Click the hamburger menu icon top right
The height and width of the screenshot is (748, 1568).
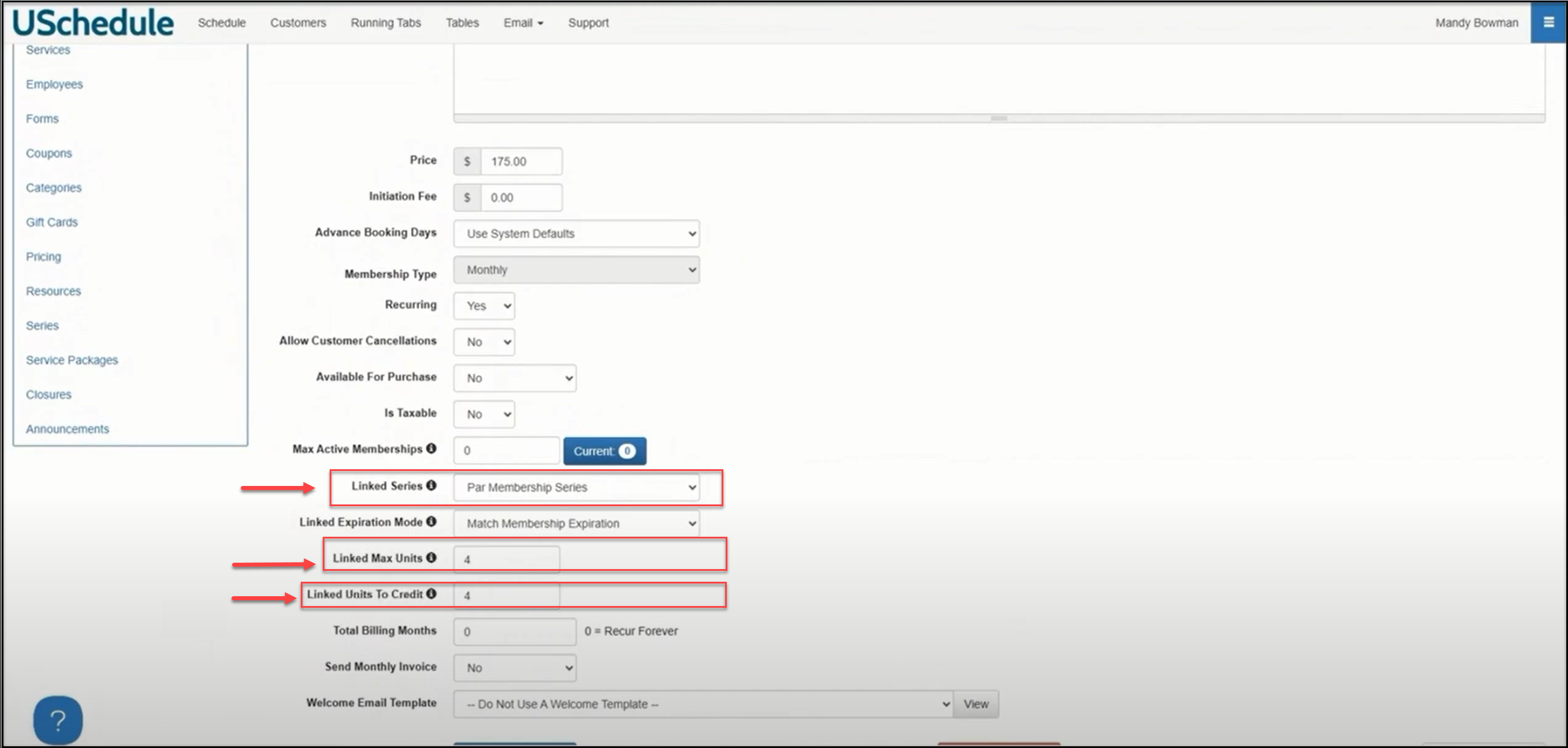tap(1548, 23)
